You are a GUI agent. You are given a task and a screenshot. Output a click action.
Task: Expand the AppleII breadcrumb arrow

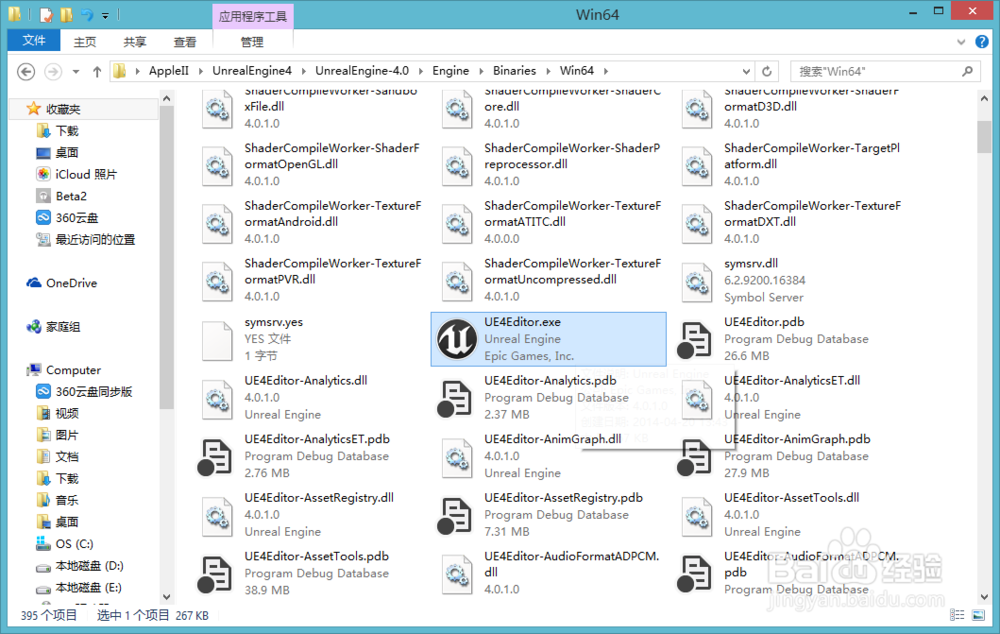point(200,71)
